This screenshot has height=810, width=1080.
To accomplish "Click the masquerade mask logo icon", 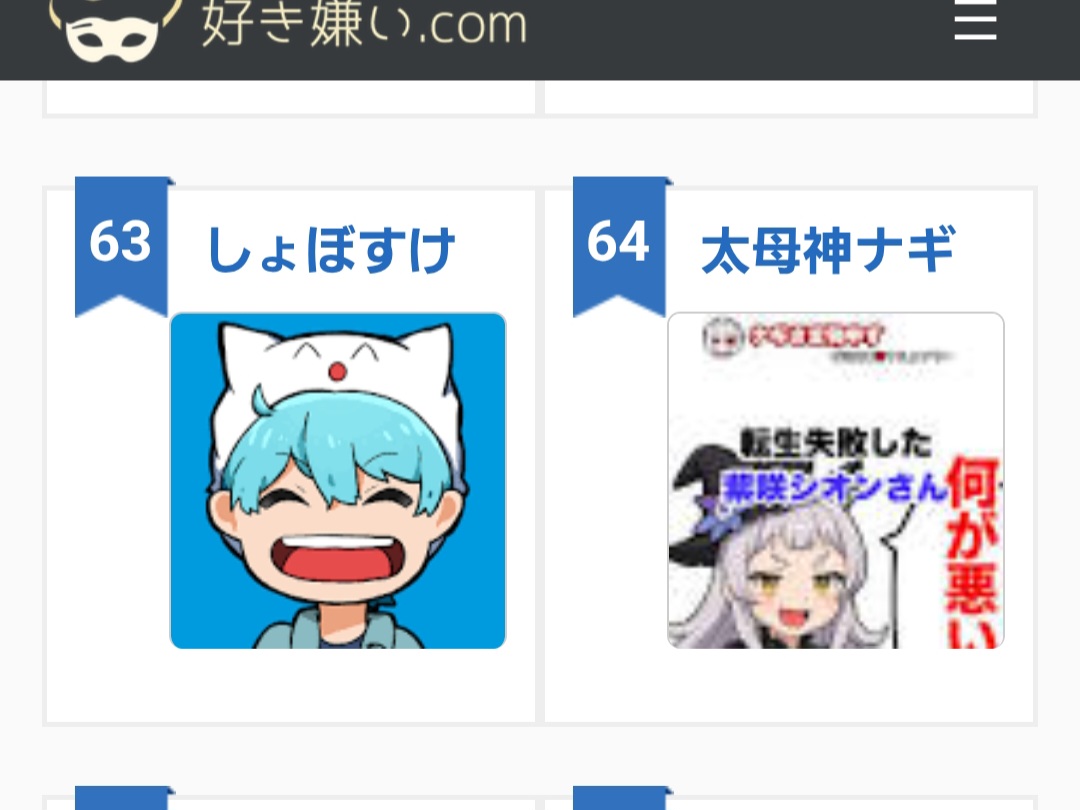I will [115, 30].
